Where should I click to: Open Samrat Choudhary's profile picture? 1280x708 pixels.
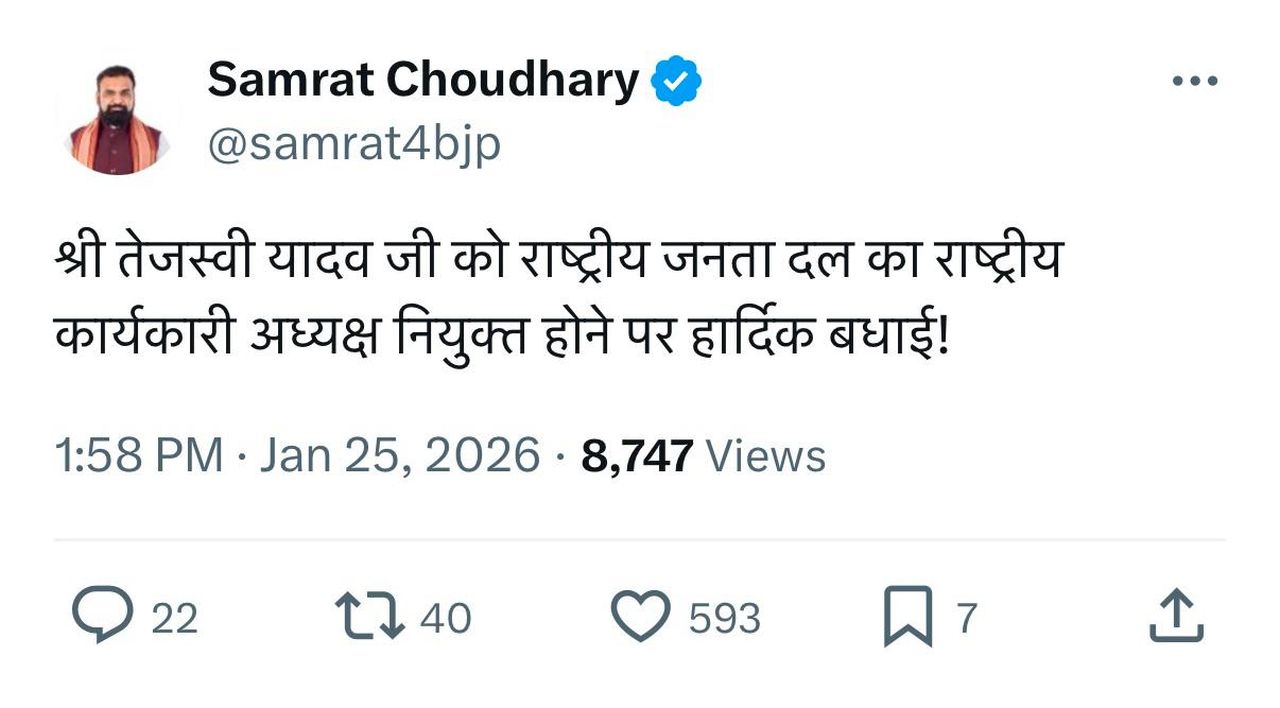(x=116, y=119)
